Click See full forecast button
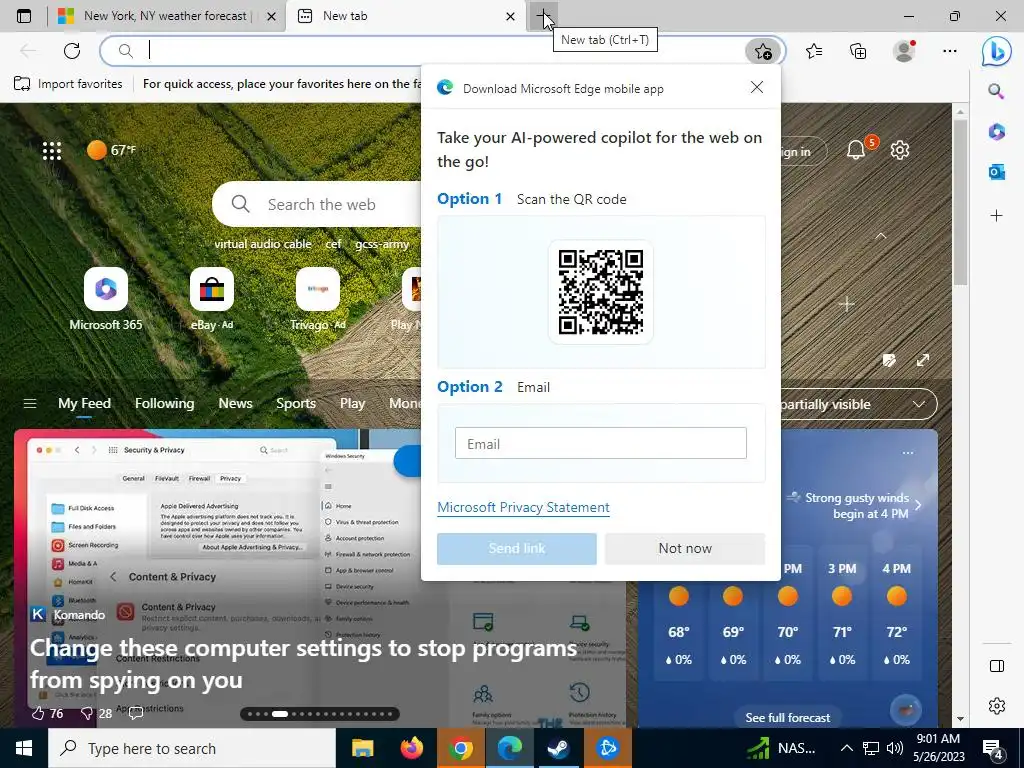 tap(788, 717)
